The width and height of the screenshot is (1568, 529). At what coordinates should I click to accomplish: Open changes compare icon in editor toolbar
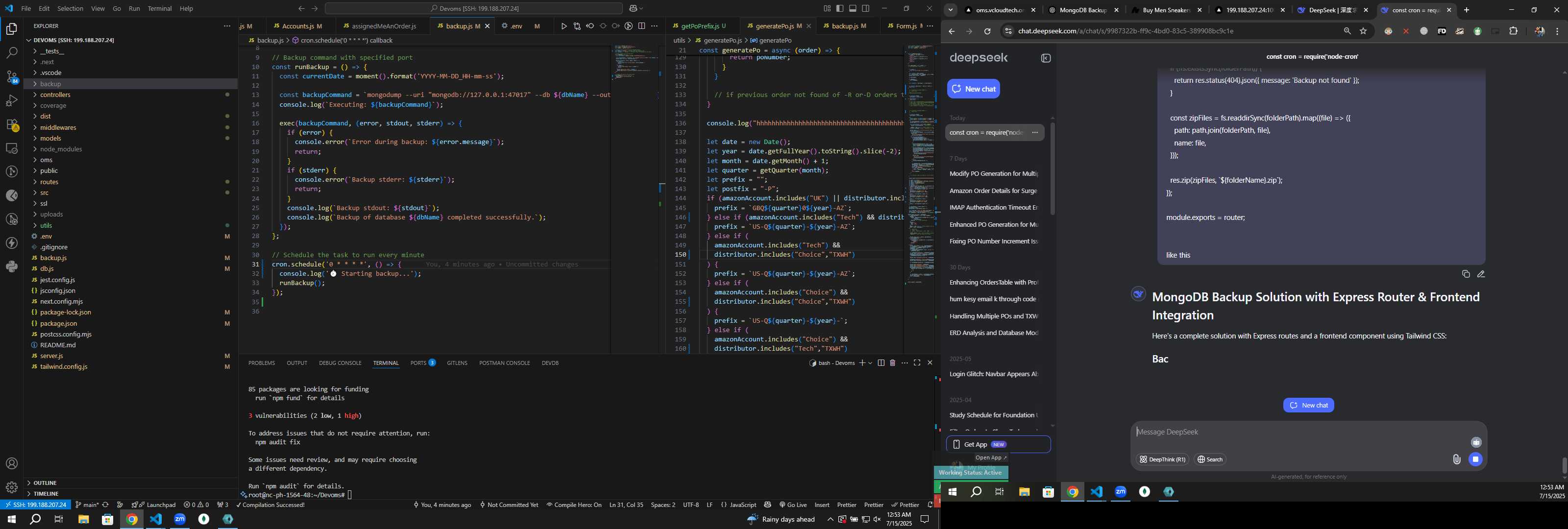[x=577, y=26]
